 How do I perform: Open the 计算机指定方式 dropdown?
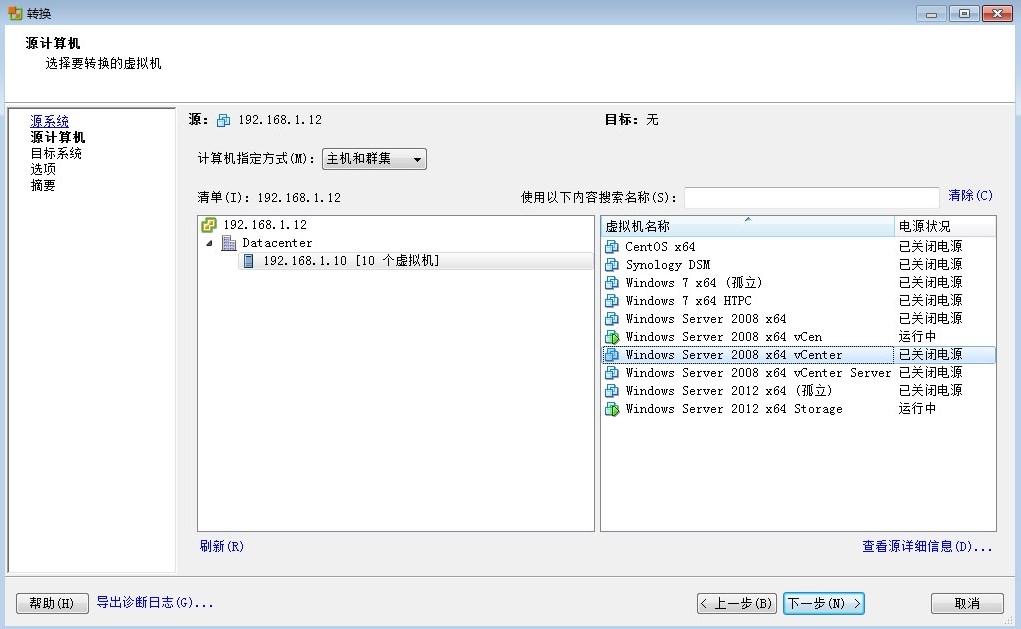(x=374, y=159)
